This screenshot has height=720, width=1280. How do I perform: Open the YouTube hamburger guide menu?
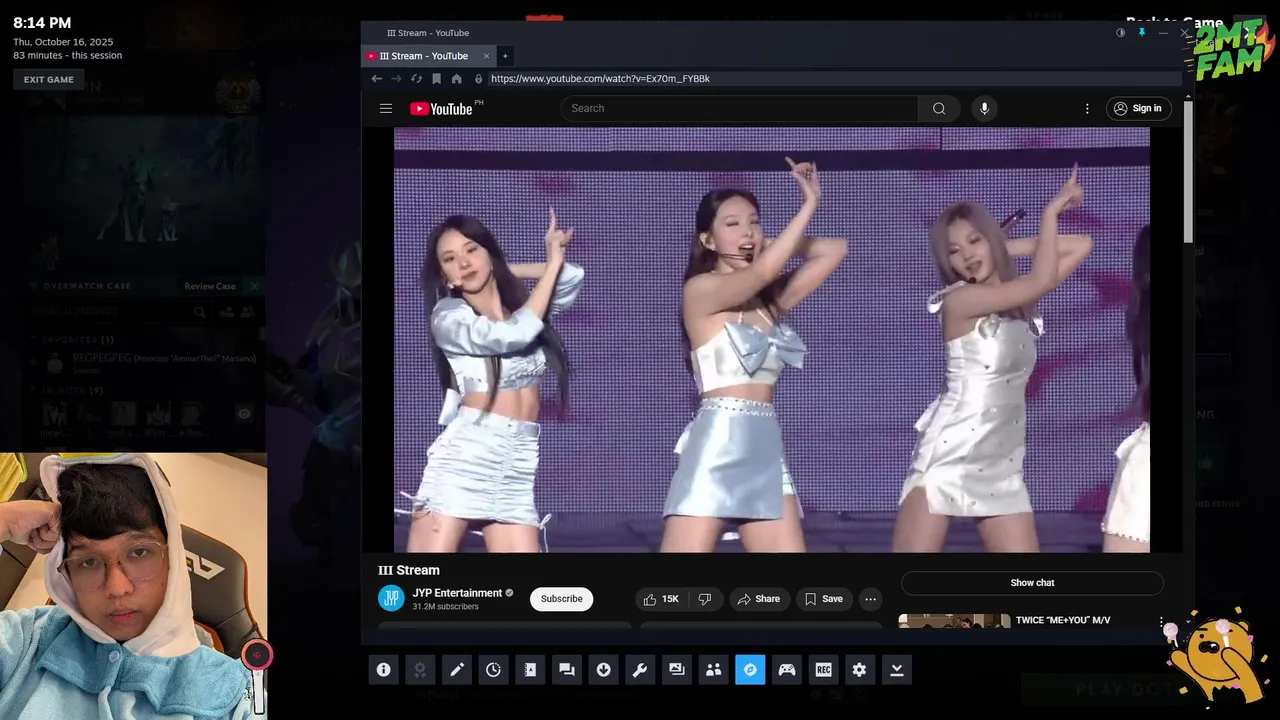[386, 108]
